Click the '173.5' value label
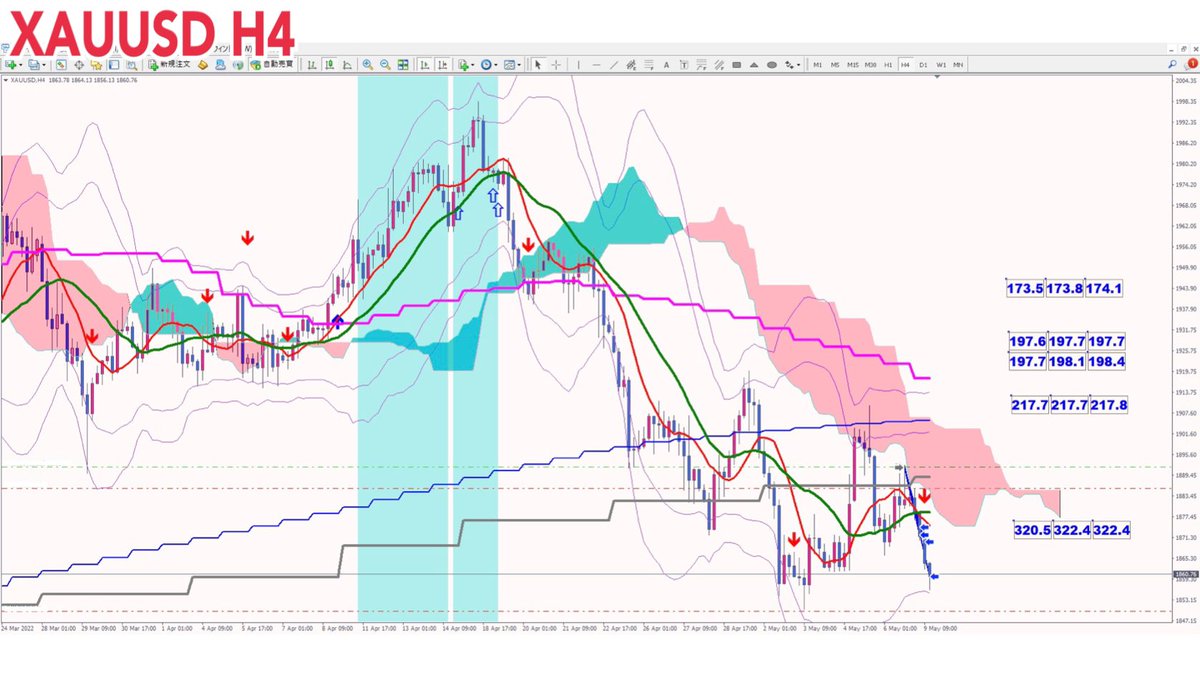This screenshot has width=1200, height=675. click(1025, 288)
